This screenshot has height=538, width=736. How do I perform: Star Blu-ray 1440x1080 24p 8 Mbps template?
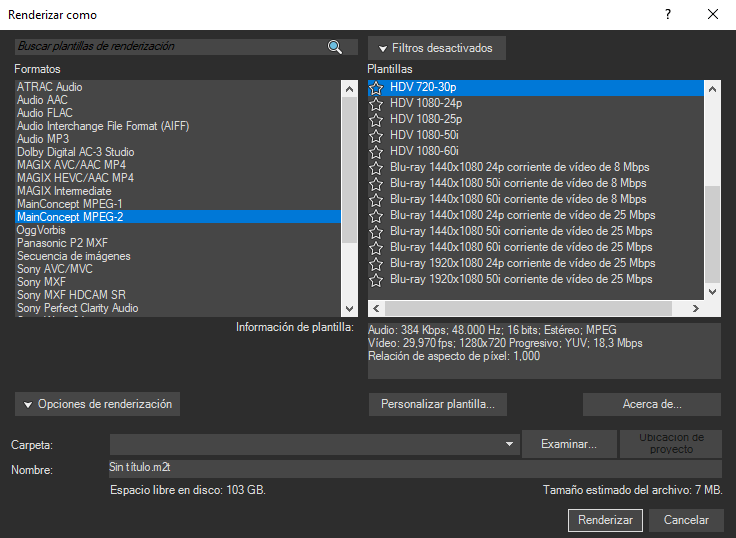(376, 168)
